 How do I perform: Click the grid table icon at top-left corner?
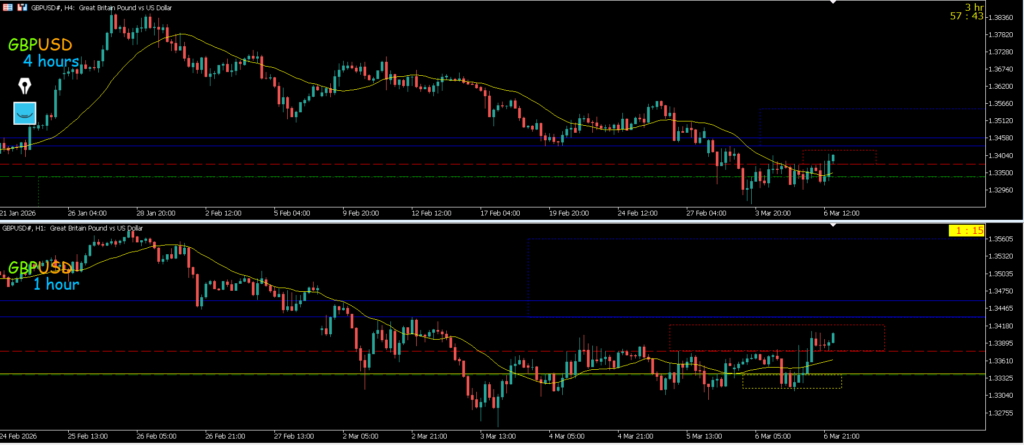(9, 5)
